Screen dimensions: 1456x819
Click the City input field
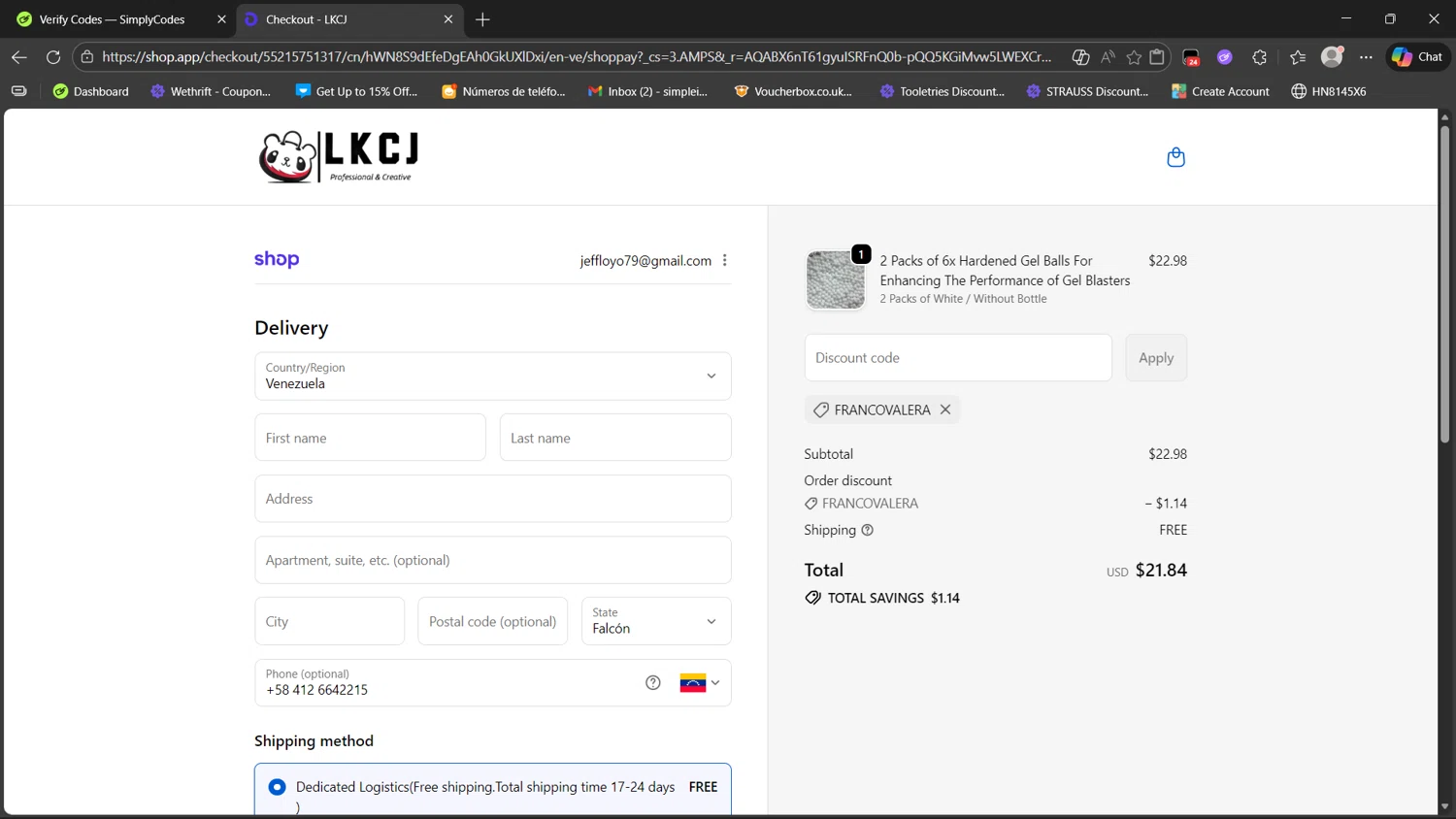click(x=329, y=621)
